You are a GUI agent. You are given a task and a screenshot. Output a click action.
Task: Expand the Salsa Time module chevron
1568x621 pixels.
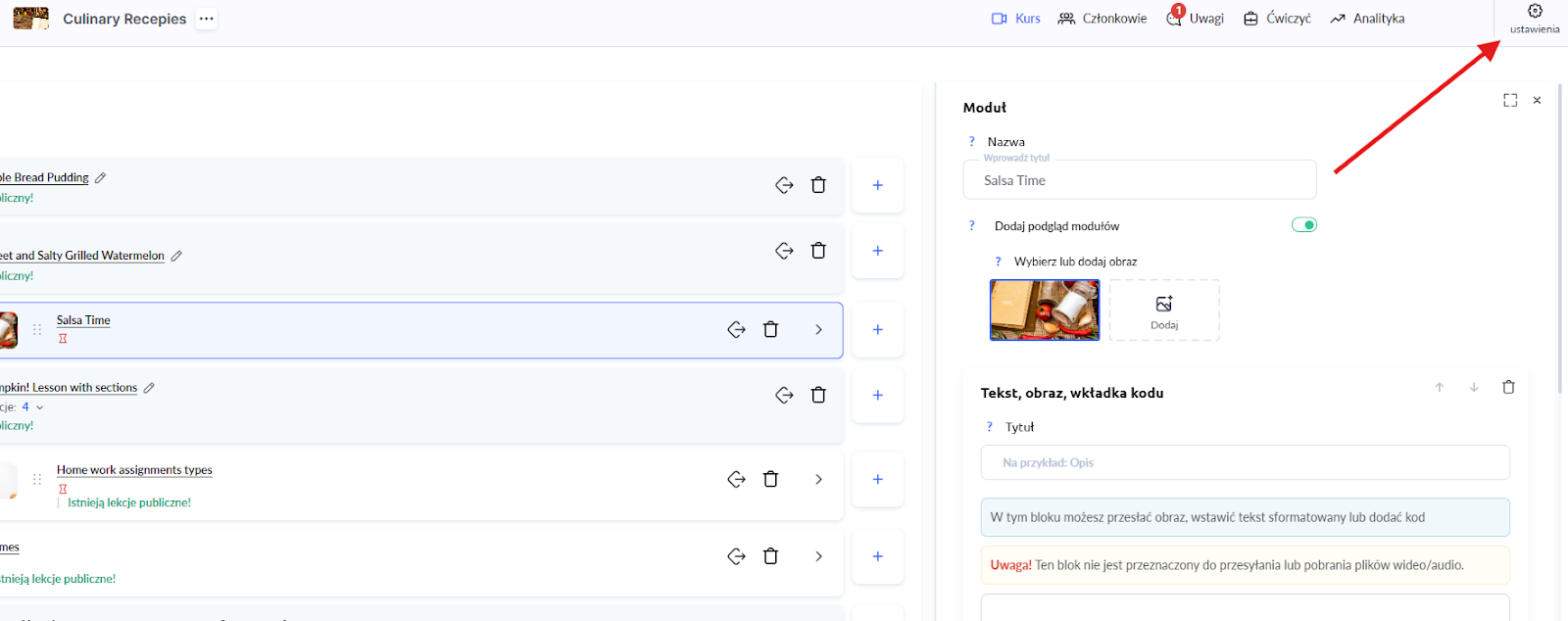pos(818,330)
